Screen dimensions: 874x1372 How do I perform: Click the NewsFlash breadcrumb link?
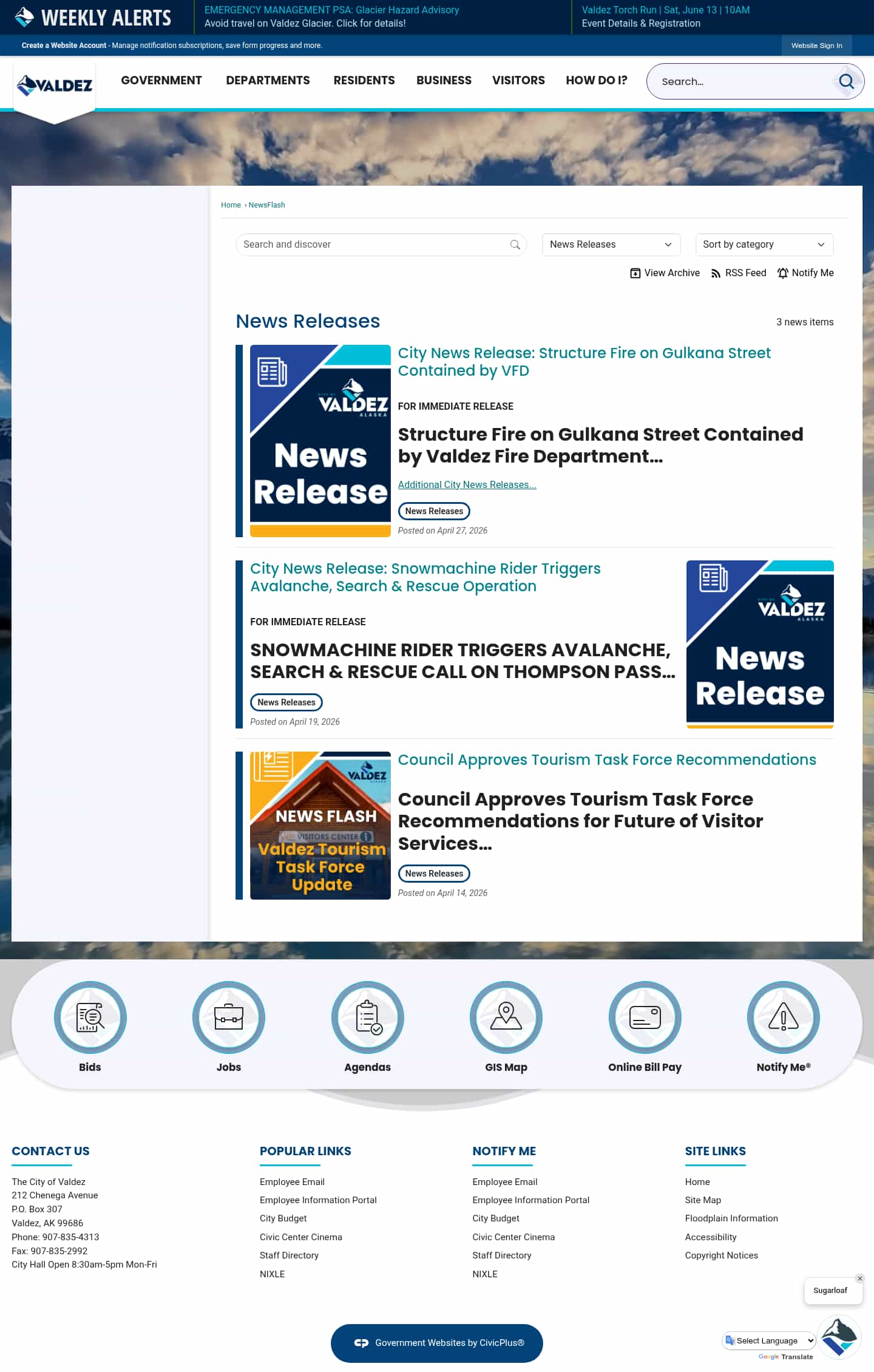click(x=266, y=205)
